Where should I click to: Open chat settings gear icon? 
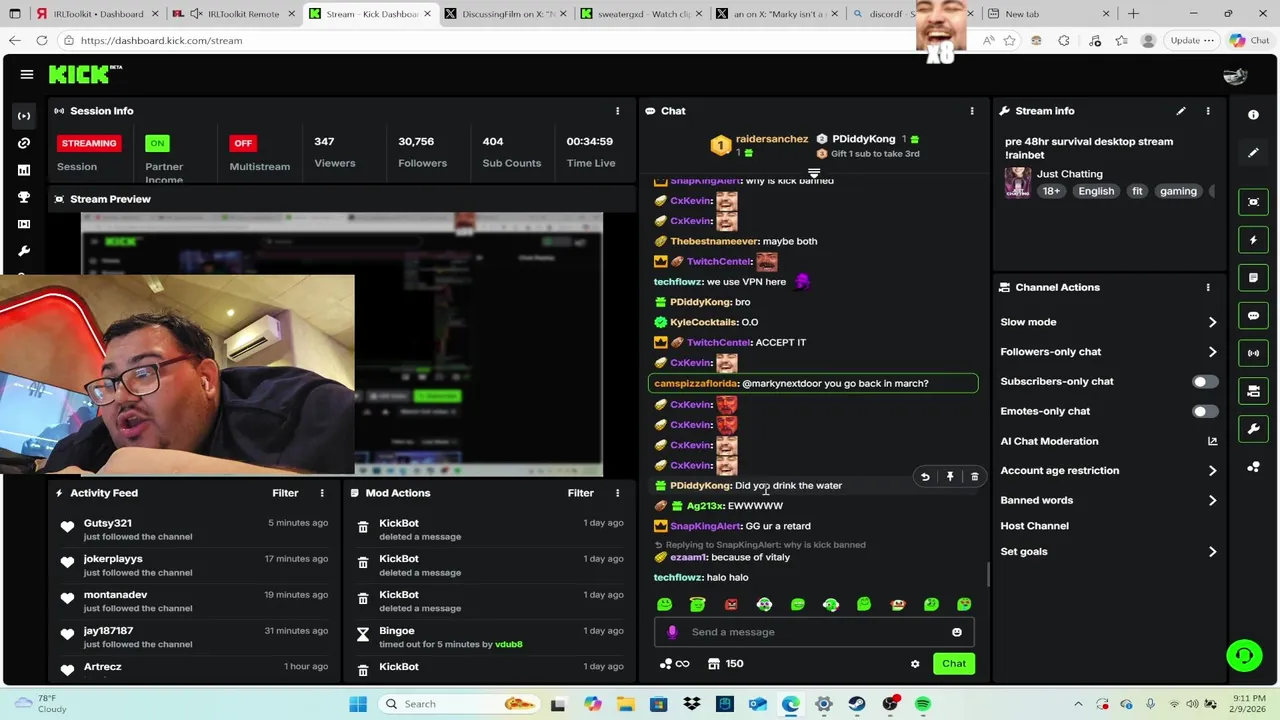coord(915,664)
